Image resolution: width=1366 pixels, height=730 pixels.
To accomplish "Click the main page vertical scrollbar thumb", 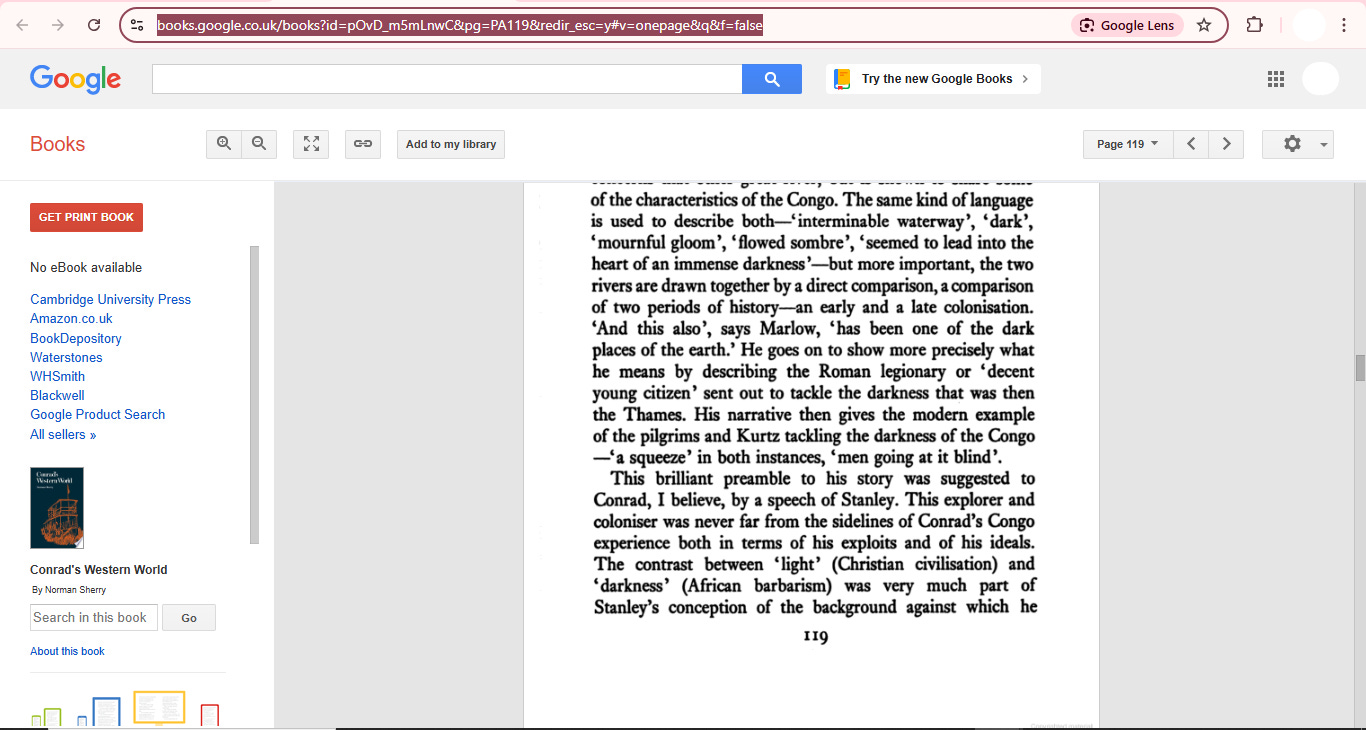I will tap(1360, 367).
